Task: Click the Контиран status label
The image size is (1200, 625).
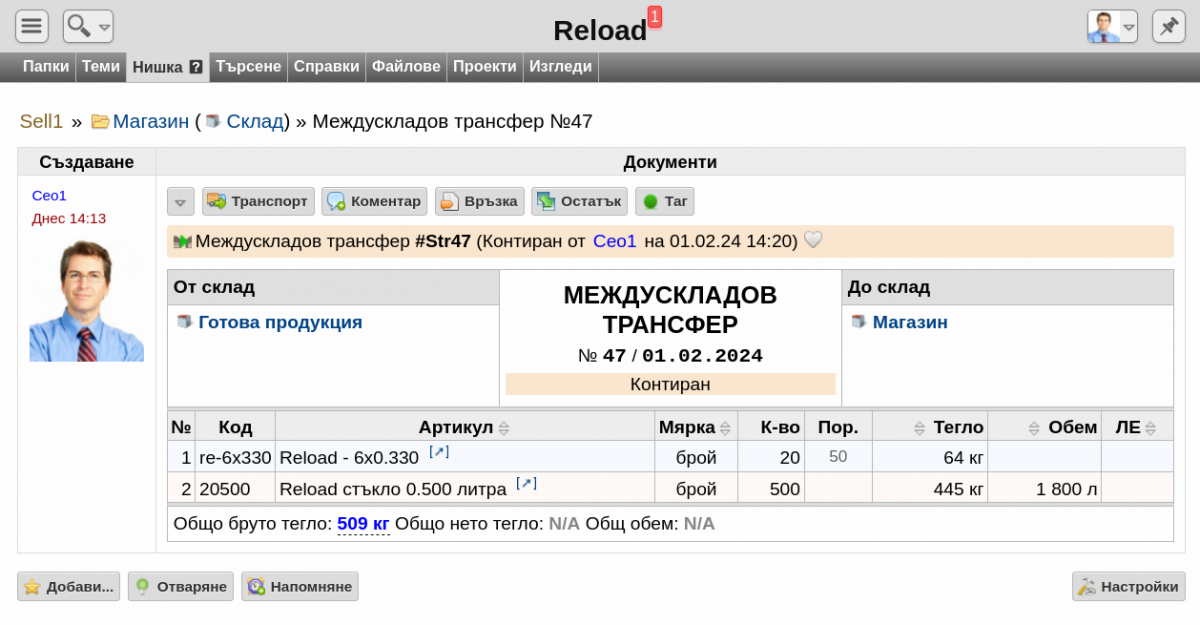Action: click(670, 384)
